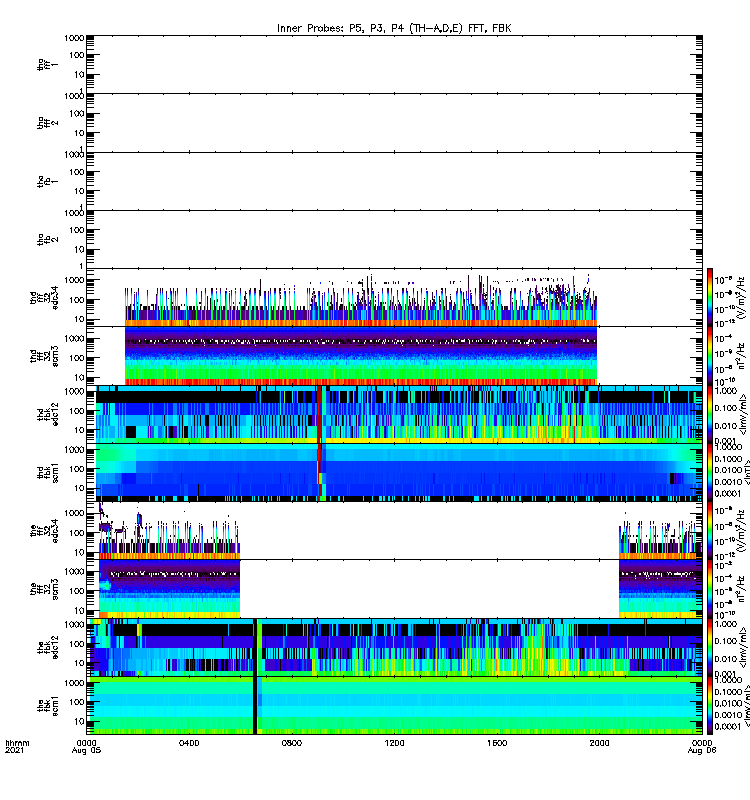
Task: Select the "tha fb 2" panel label
Action: [47, 239]
